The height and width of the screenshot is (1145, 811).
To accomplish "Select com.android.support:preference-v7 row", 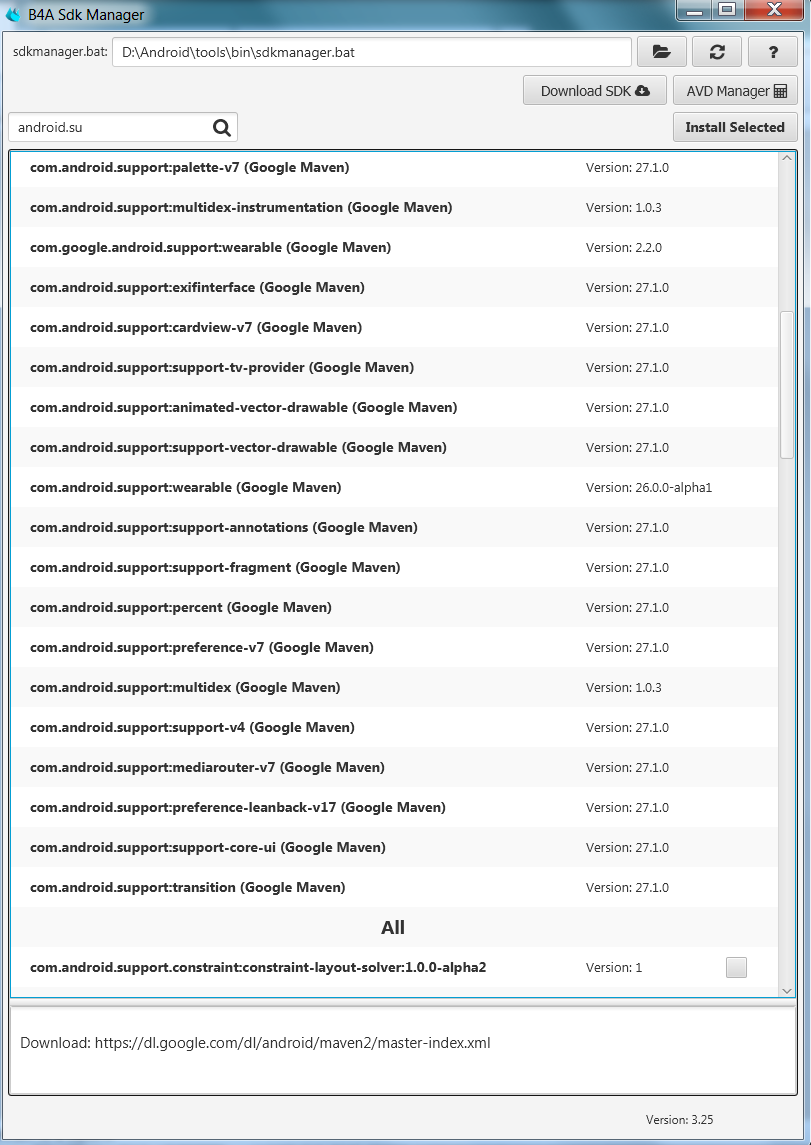I will tap(394, 647).
